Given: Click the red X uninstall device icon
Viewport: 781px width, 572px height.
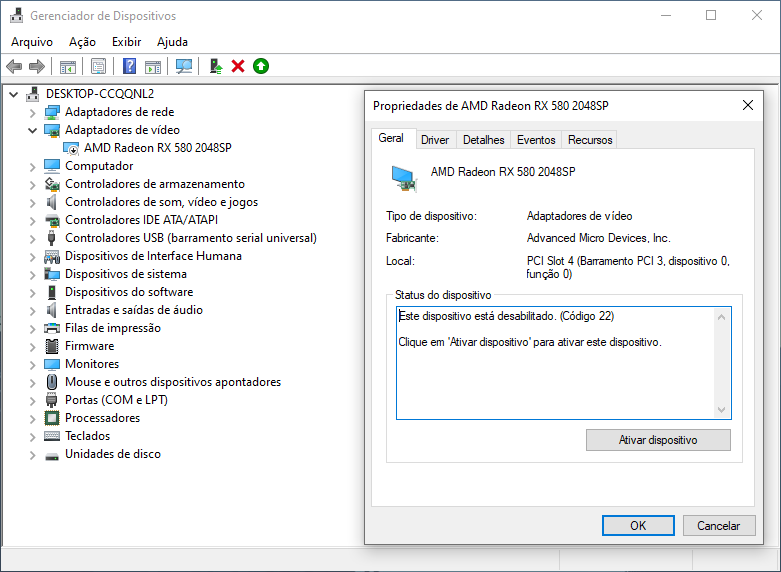Looking at the screenshot, I should pos(238,66).
